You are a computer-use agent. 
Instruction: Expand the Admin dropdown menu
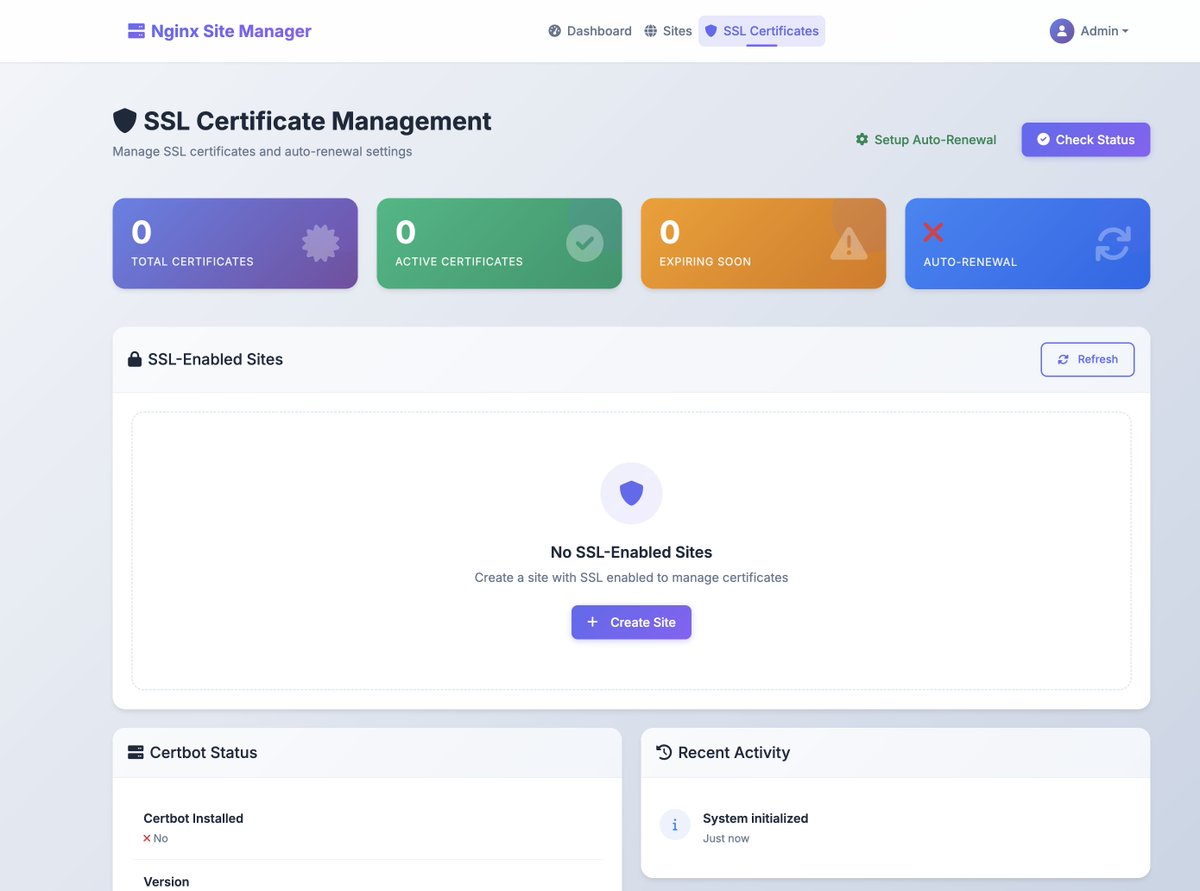click(1090, 31)
